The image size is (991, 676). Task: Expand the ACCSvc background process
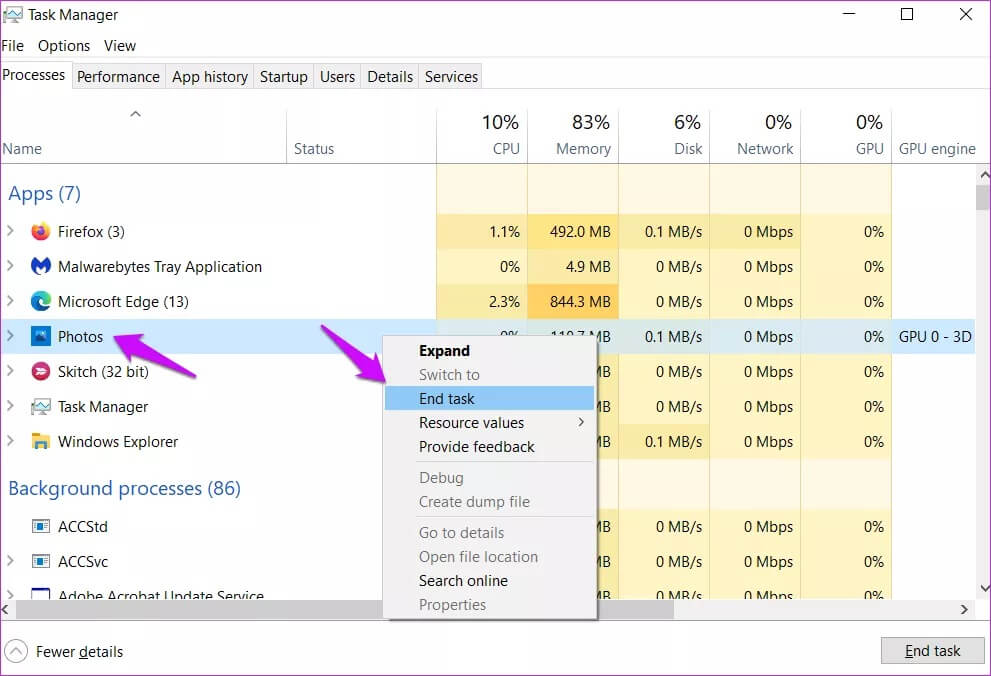[10, 560]
